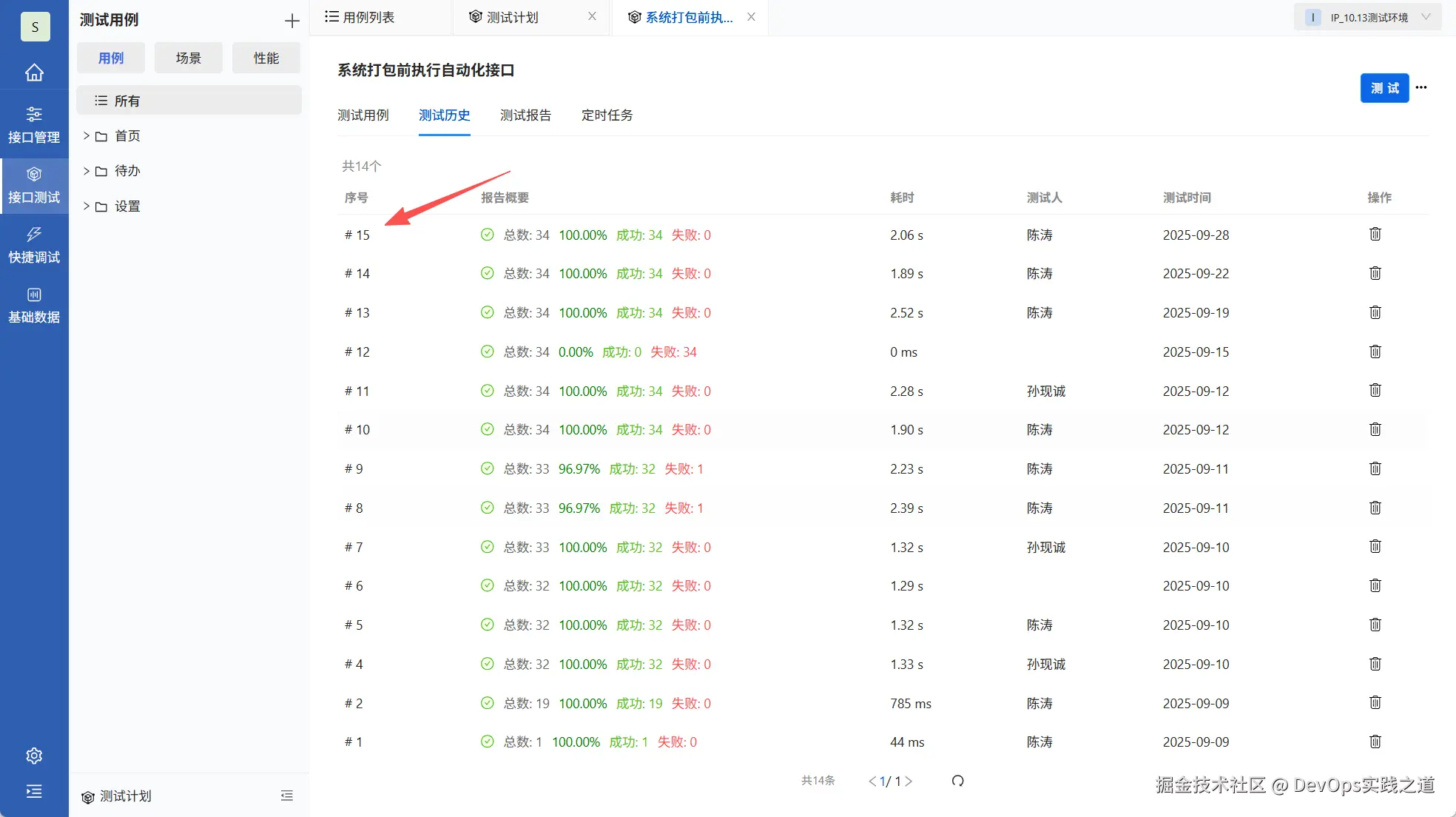The height and width of the screenshot is (817, 1456).
Task: Switch to 测试报告 tab
Action: pos(525,115)
